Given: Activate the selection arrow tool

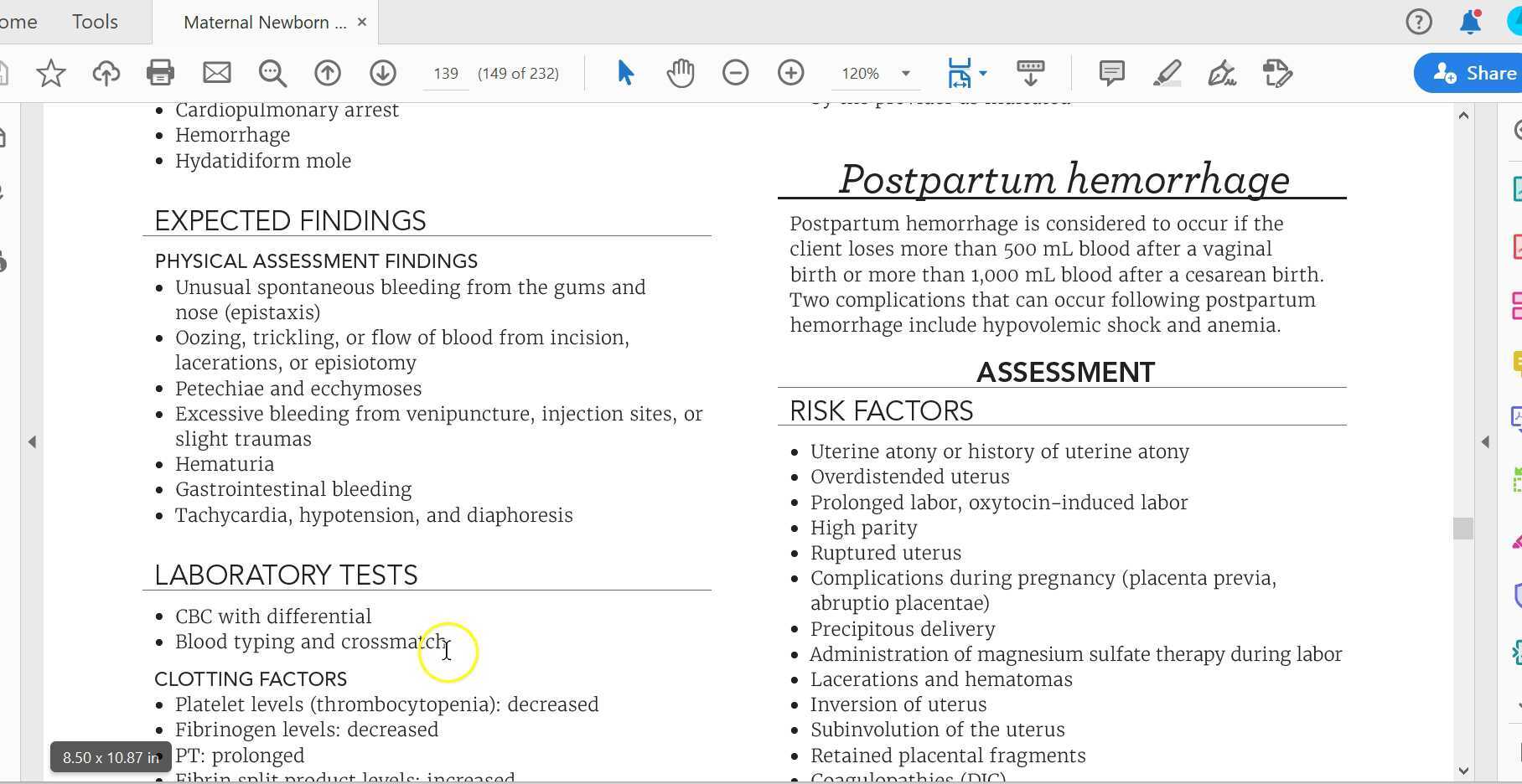Looking at the screenshot, I should point(625,74).
